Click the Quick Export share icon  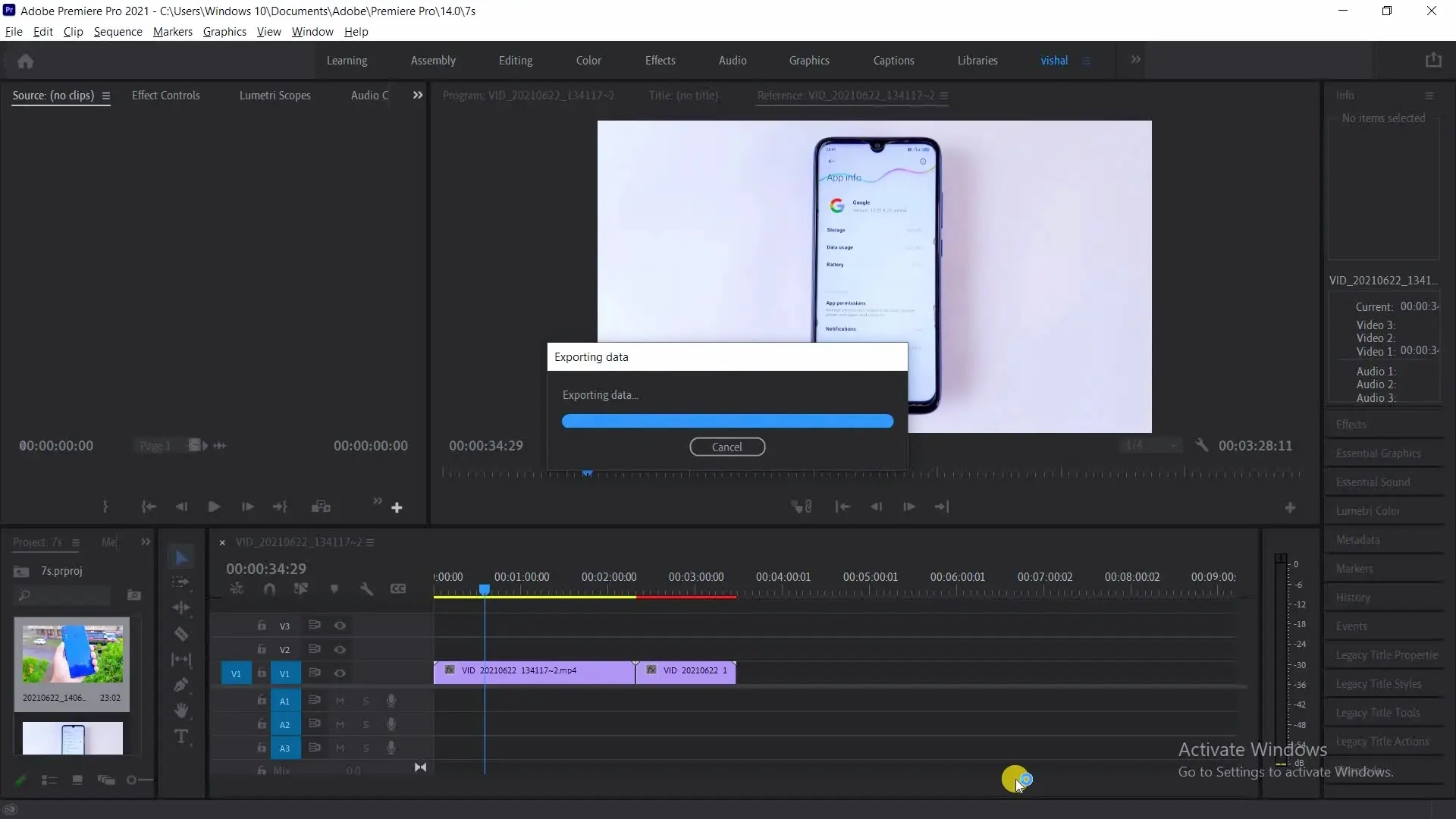click(1432, 61)
